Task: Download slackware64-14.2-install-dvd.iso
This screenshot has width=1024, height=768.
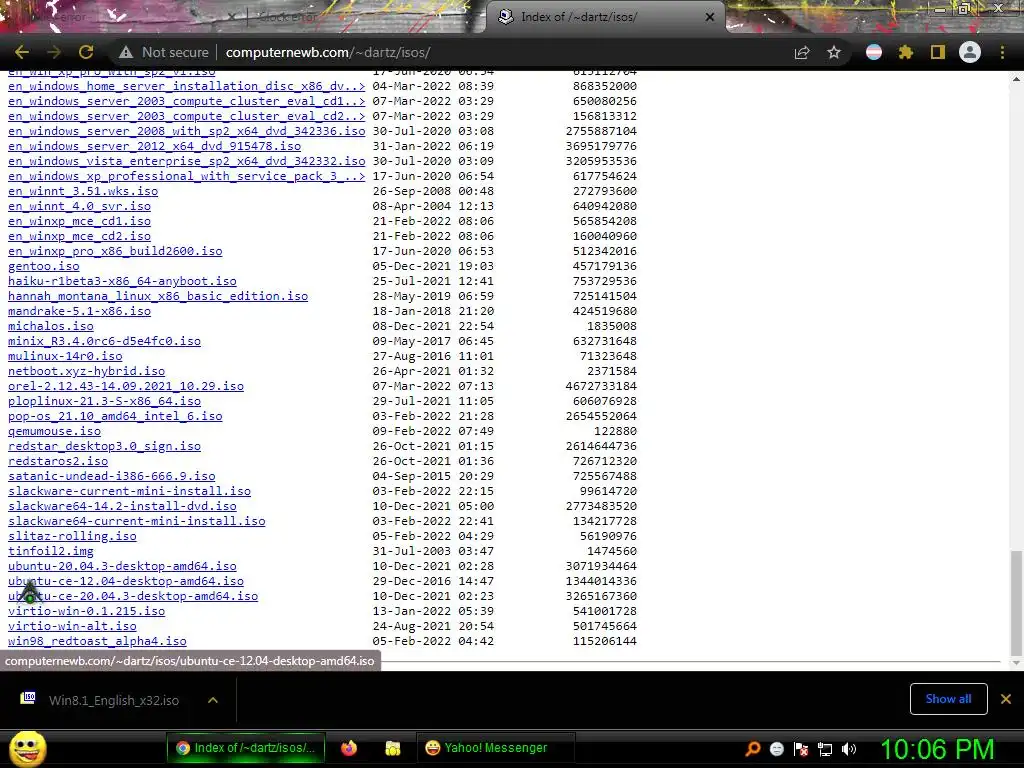Action: (x=122, y=507)
